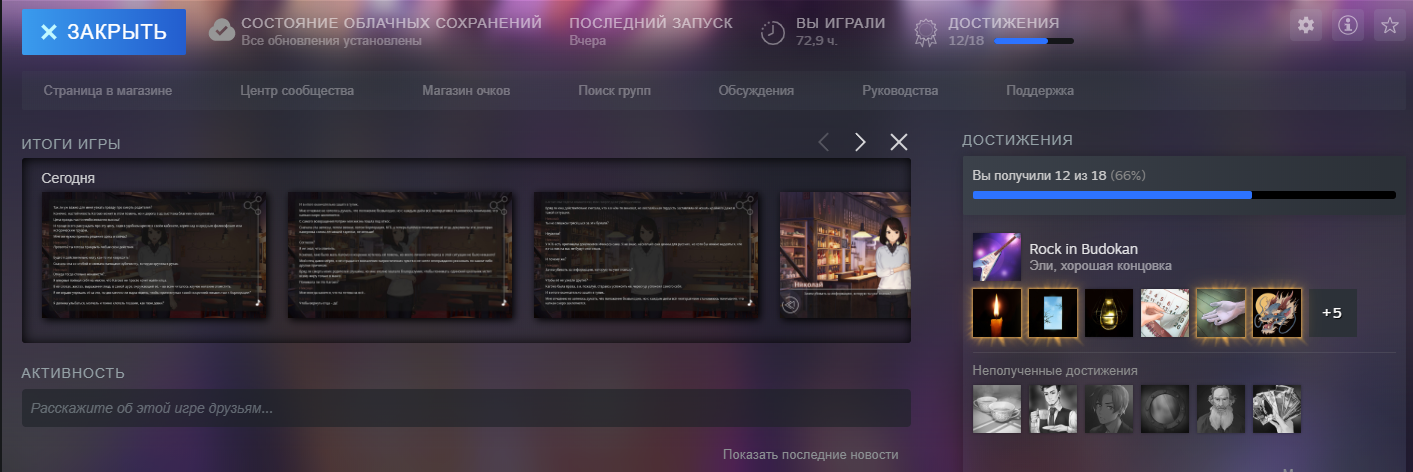This screenshot has width=1413, height=472.
Task: Select the calendar page achievement icon
Action: [1165, 313]
